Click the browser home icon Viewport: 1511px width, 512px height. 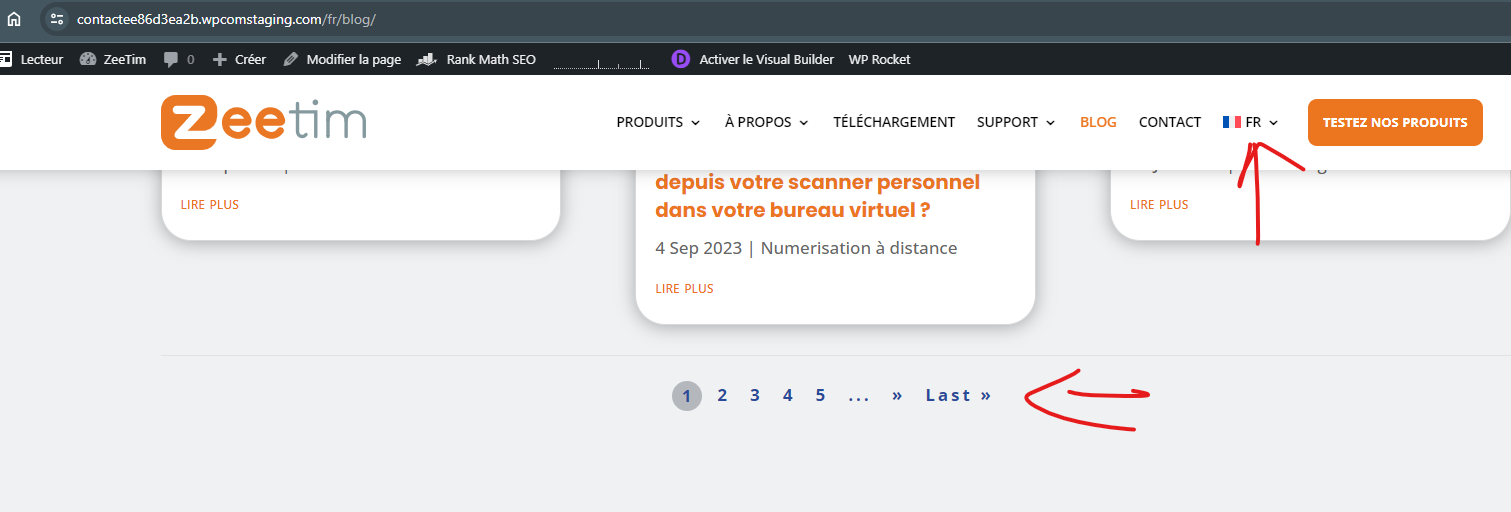[x=14, y=19]
